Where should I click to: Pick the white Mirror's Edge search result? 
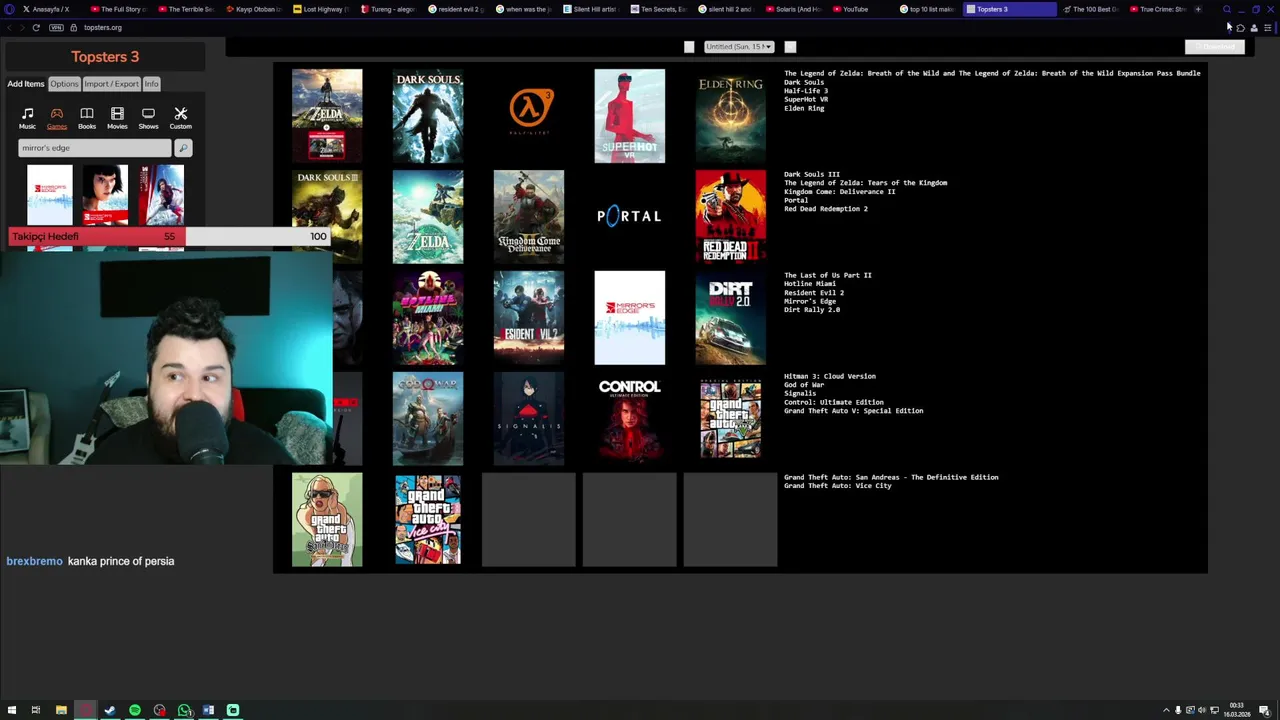(50, 195)
